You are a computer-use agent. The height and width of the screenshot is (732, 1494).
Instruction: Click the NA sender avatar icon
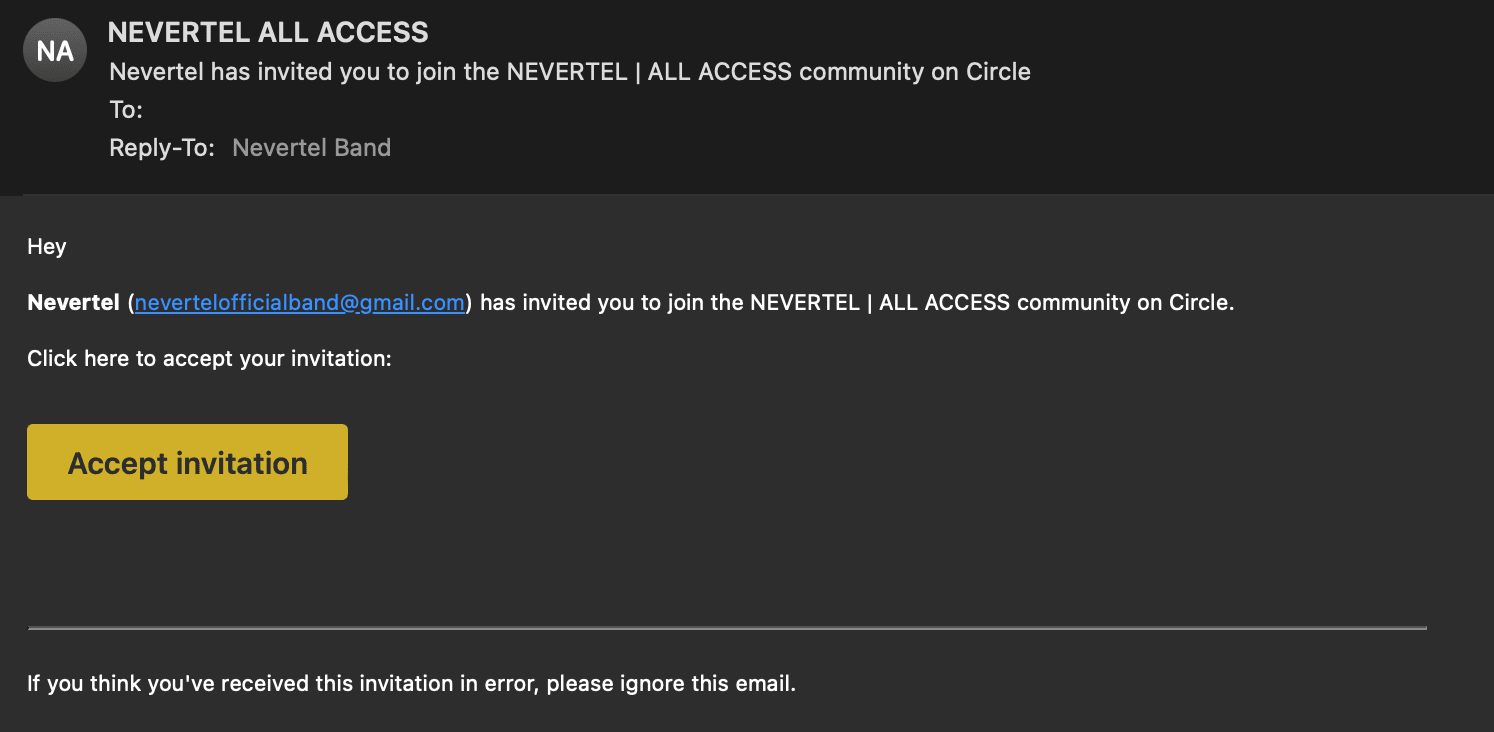click(x=55, y=50)
